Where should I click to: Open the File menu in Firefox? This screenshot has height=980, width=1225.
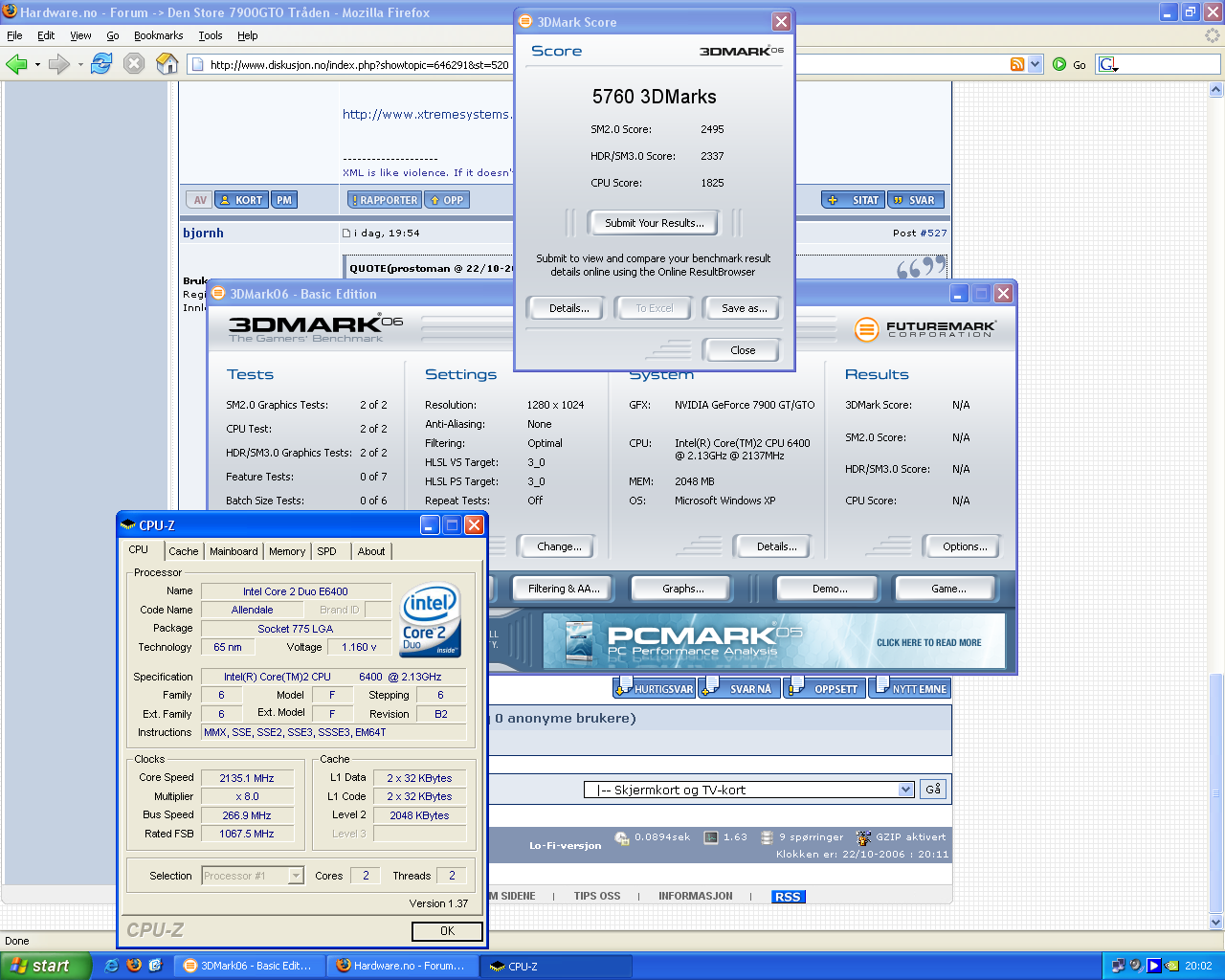point(14,35)
